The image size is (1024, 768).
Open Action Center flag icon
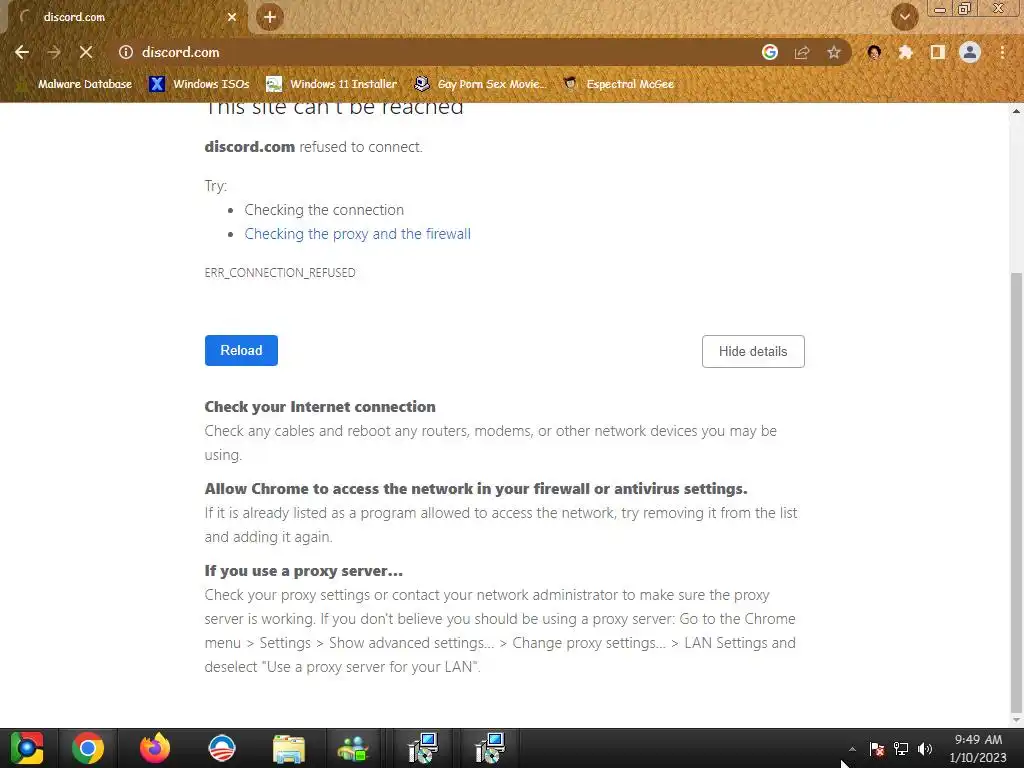point(876,748)
